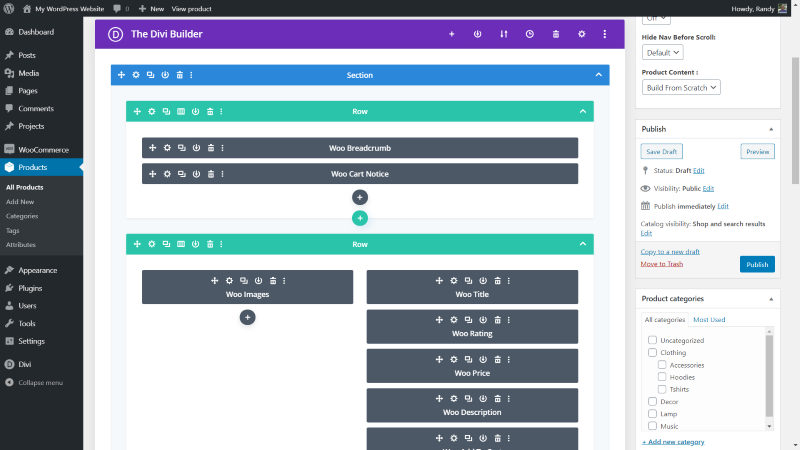
Task: Open the three-dot menu in Divi Builder header
Action: [605, 34]
